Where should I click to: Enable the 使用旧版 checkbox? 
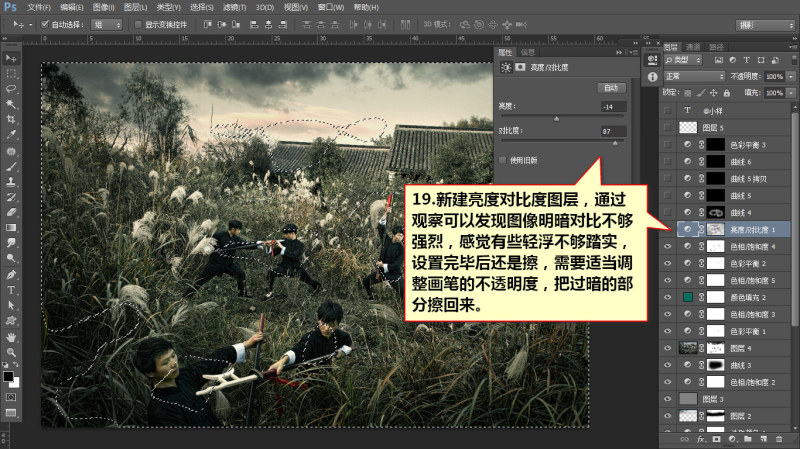click(503, 160)
